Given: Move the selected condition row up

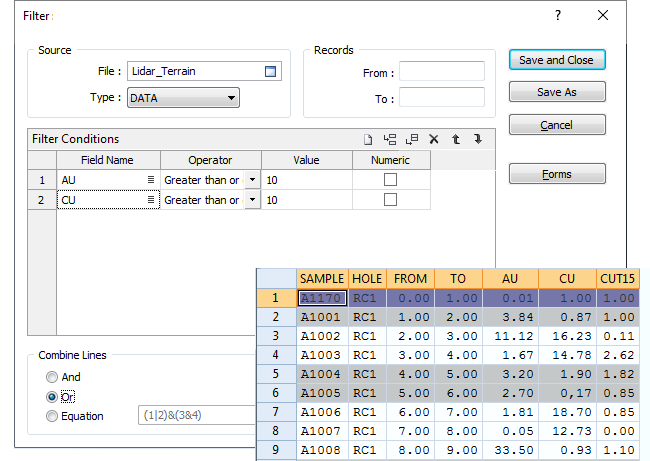Looking at the screenshot, I should (456, 140).
